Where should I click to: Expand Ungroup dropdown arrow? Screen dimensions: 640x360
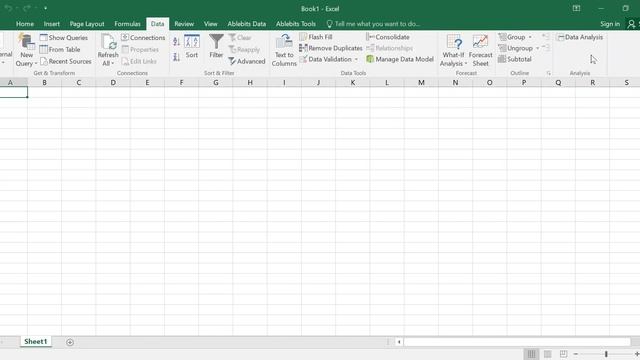click(x=537, y=48)
